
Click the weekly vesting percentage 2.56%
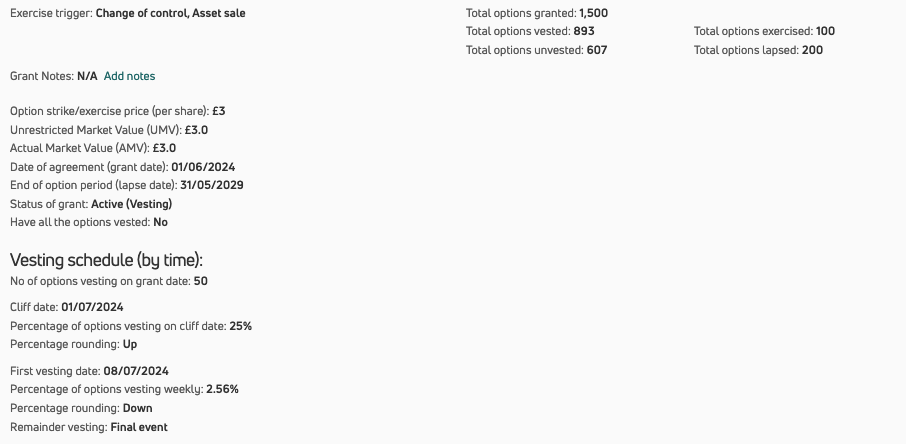[222, 389]
